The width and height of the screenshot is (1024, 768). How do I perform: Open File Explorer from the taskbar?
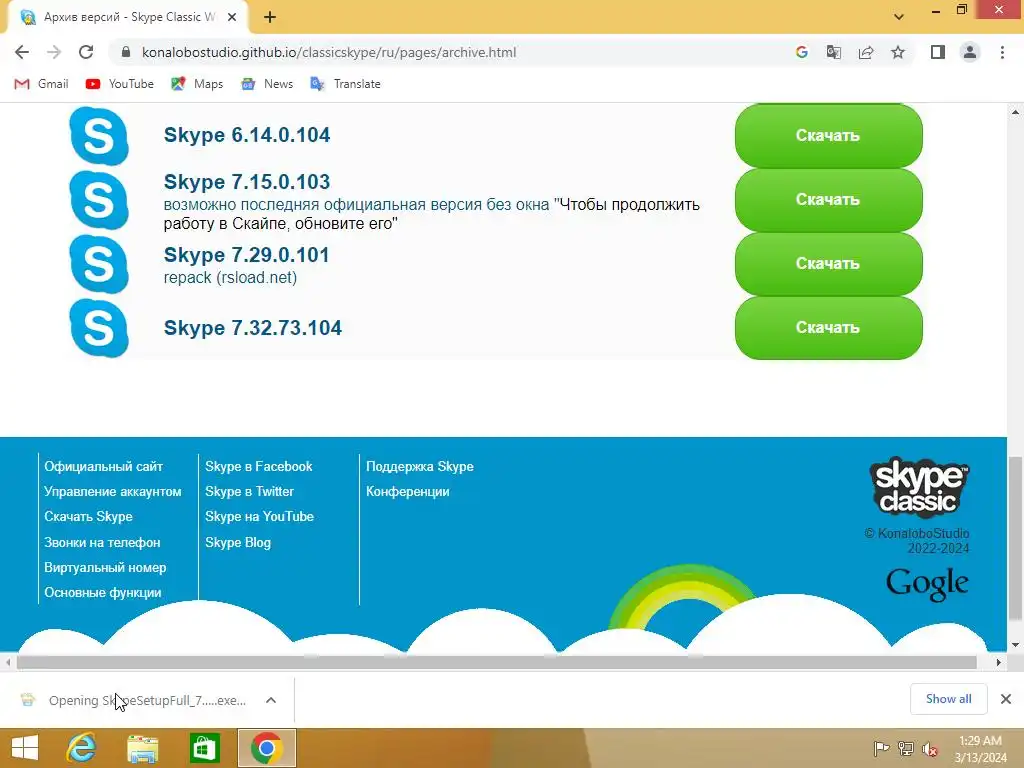(x=142, y=748)
